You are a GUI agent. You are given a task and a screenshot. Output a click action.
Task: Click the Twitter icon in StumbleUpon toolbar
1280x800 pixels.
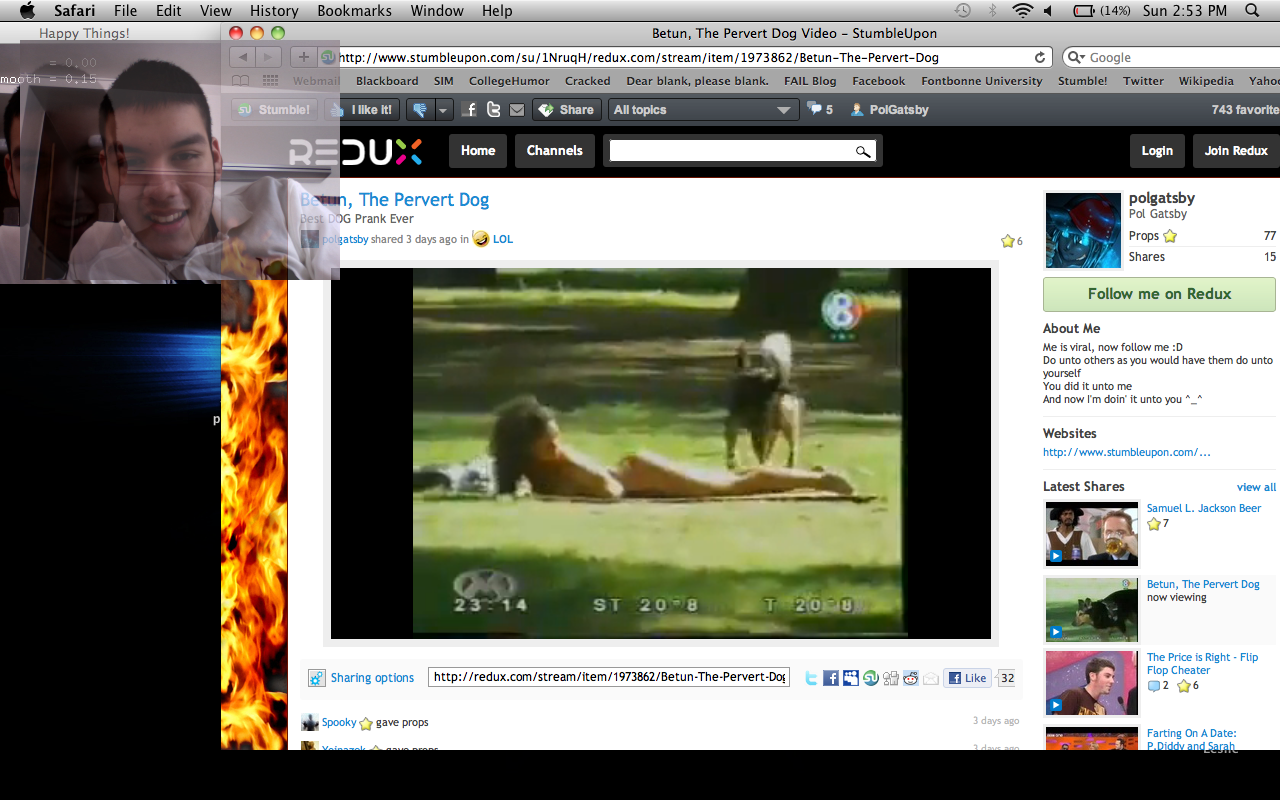click(493, 110)
